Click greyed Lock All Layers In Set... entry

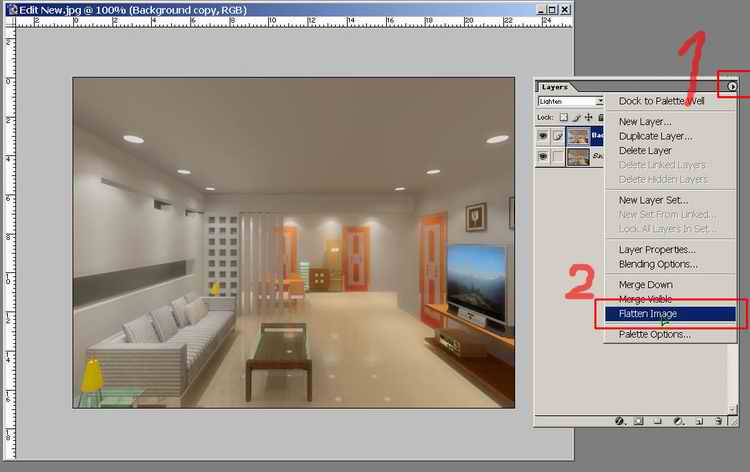tap(667, 229)
